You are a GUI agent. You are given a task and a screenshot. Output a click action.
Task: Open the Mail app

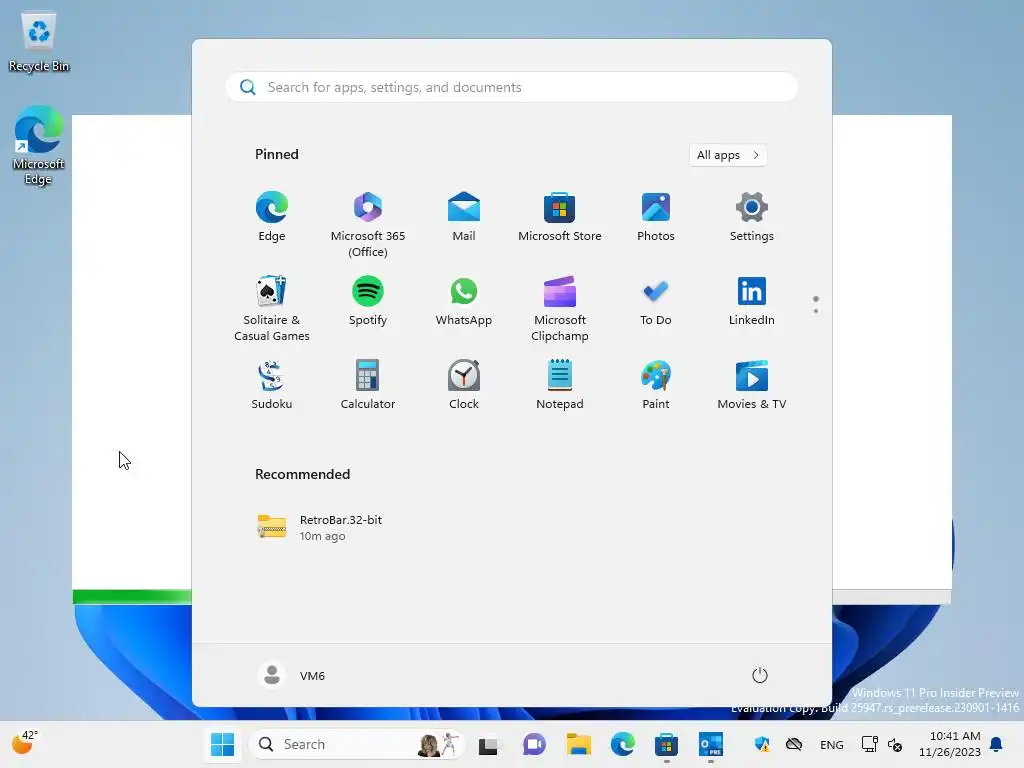pos(464,217)
